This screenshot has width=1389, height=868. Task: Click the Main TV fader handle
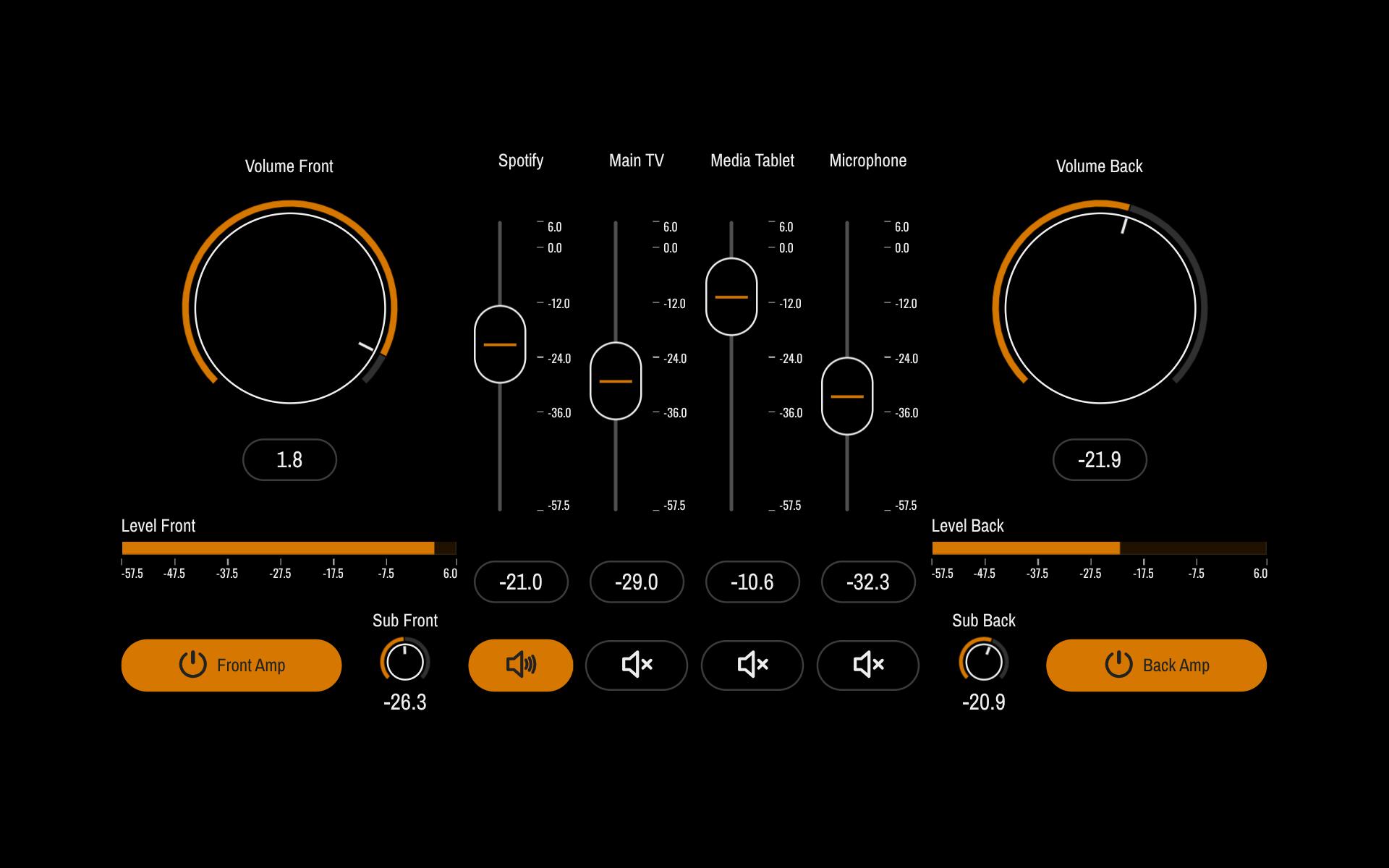coord(616,380)
